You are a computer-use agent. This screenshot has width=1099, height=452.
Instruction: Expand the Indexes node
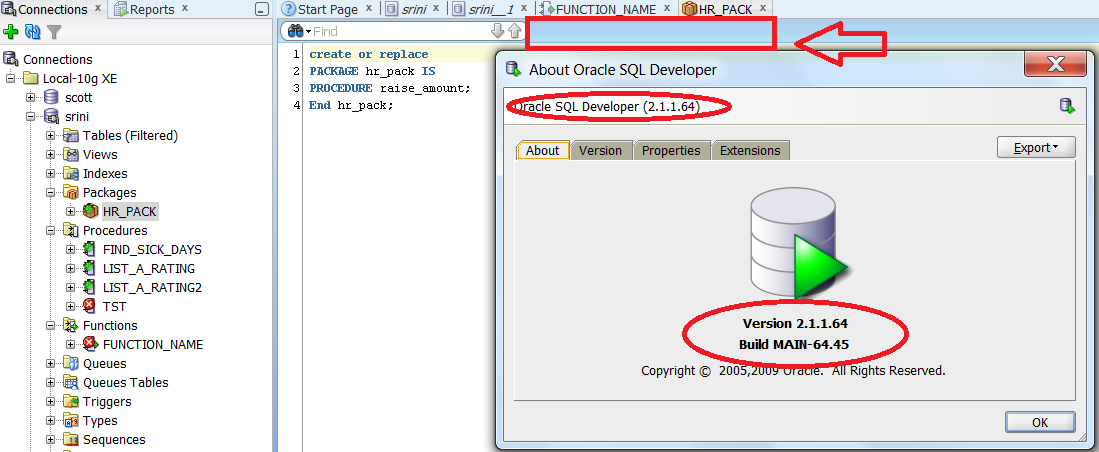(50, 173)
